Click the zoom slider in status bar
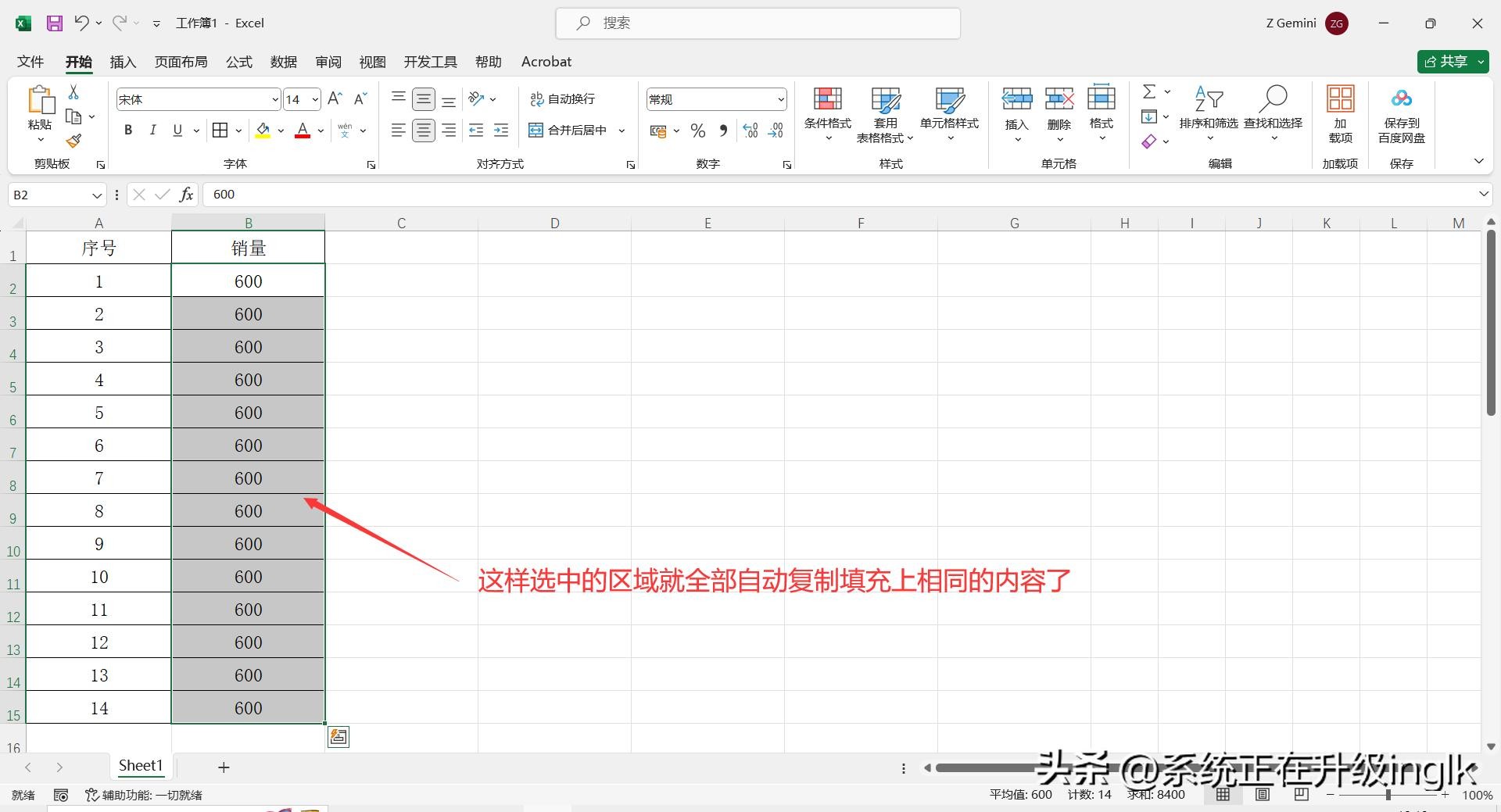Viewport: 1501px width, 812px height. tap(1388, 795)
